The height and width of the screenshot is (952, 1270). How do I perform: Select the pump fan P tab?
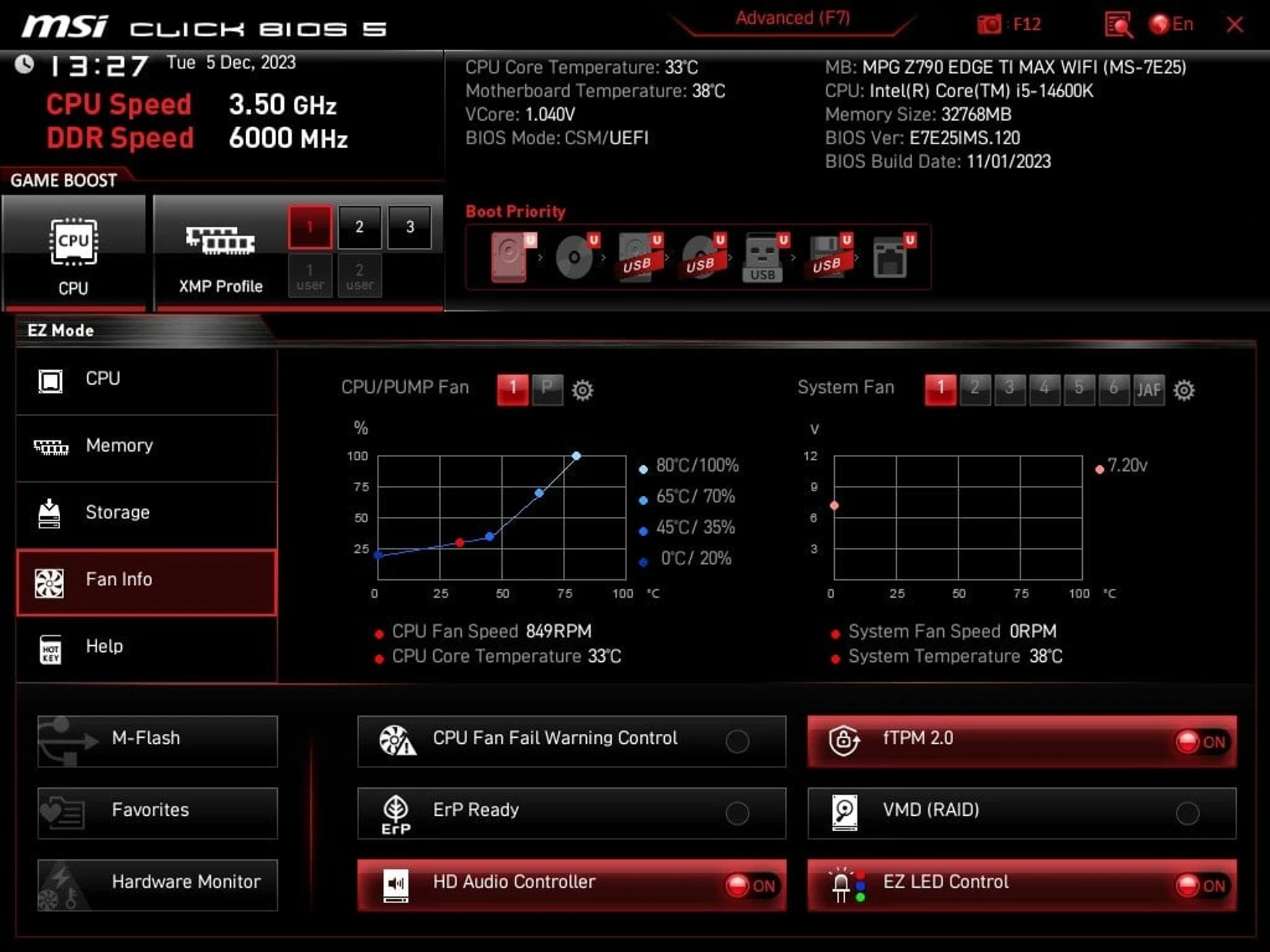pyautogui.click(x=547, y=389)
